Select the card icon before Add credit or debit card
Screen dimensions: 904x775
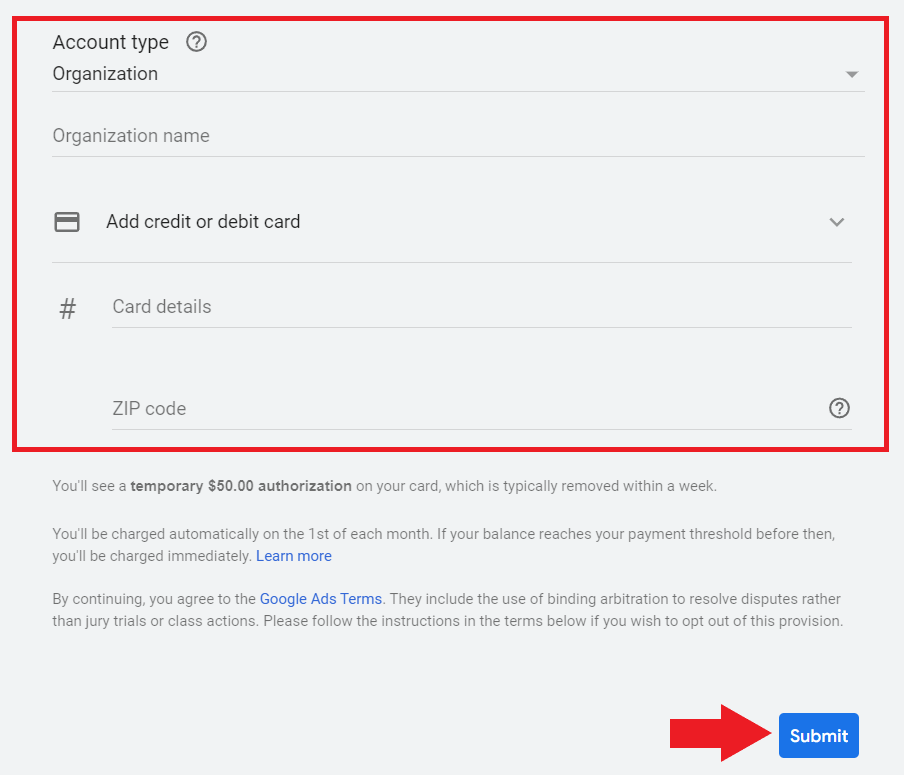[67, 222]
